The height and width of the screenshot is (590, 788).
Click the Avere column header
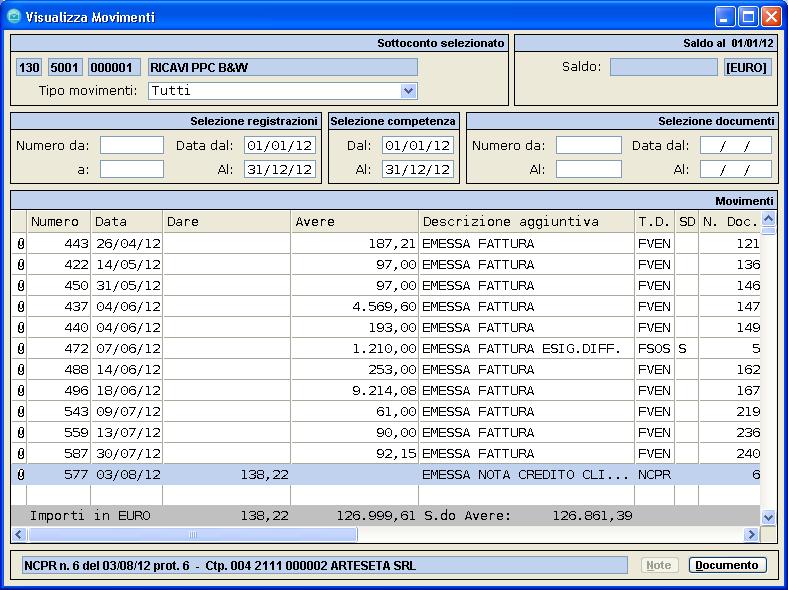pos(355,222)
